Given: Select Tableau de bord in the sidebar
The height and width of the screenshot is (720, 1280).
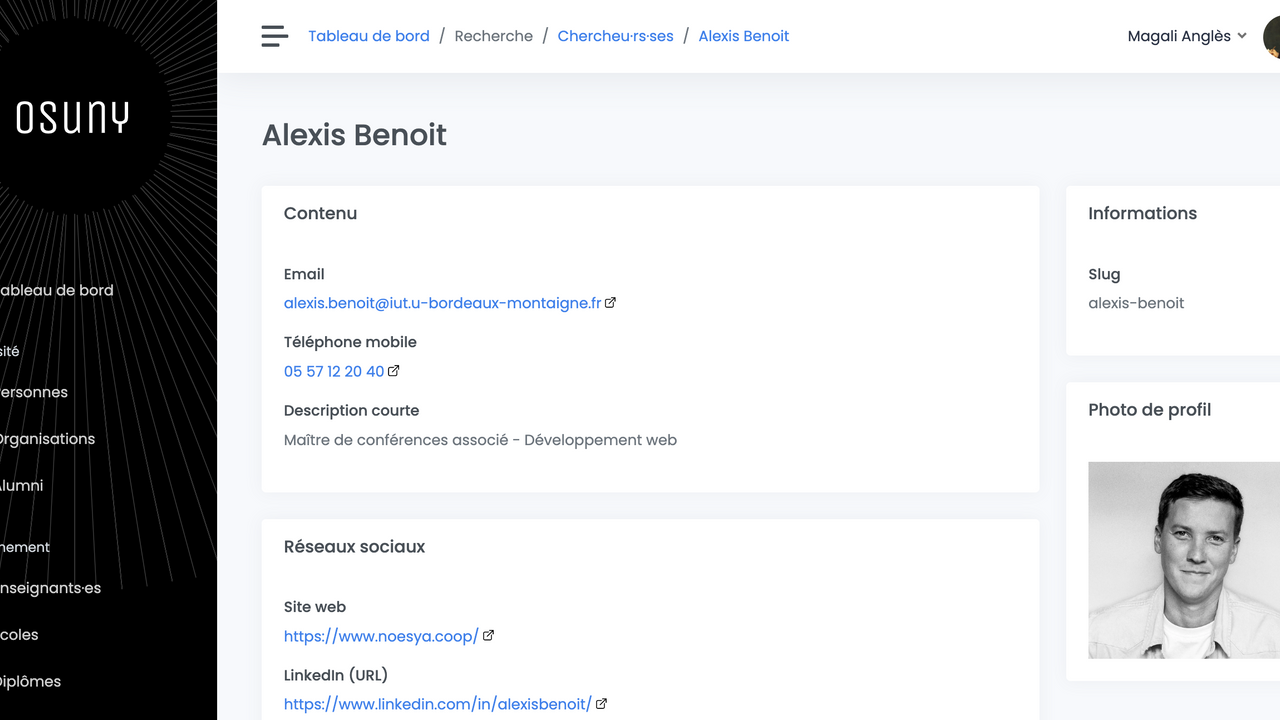Looking at the screenshot, I should click(57, 290).
